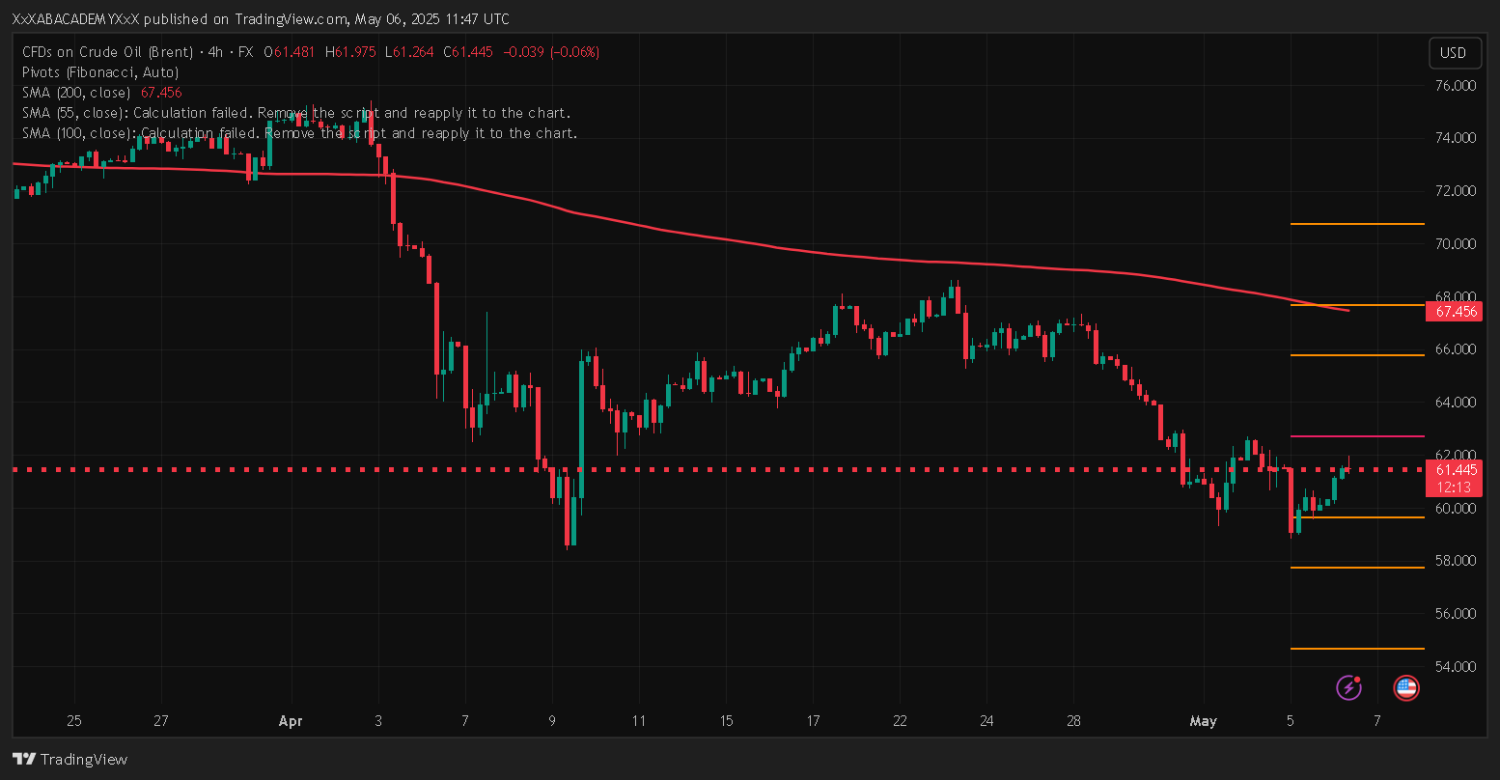Click the red 67.456 SMA price label
The width and height of the screenshot is (1500, 780).
click(x=1455, y=312)
